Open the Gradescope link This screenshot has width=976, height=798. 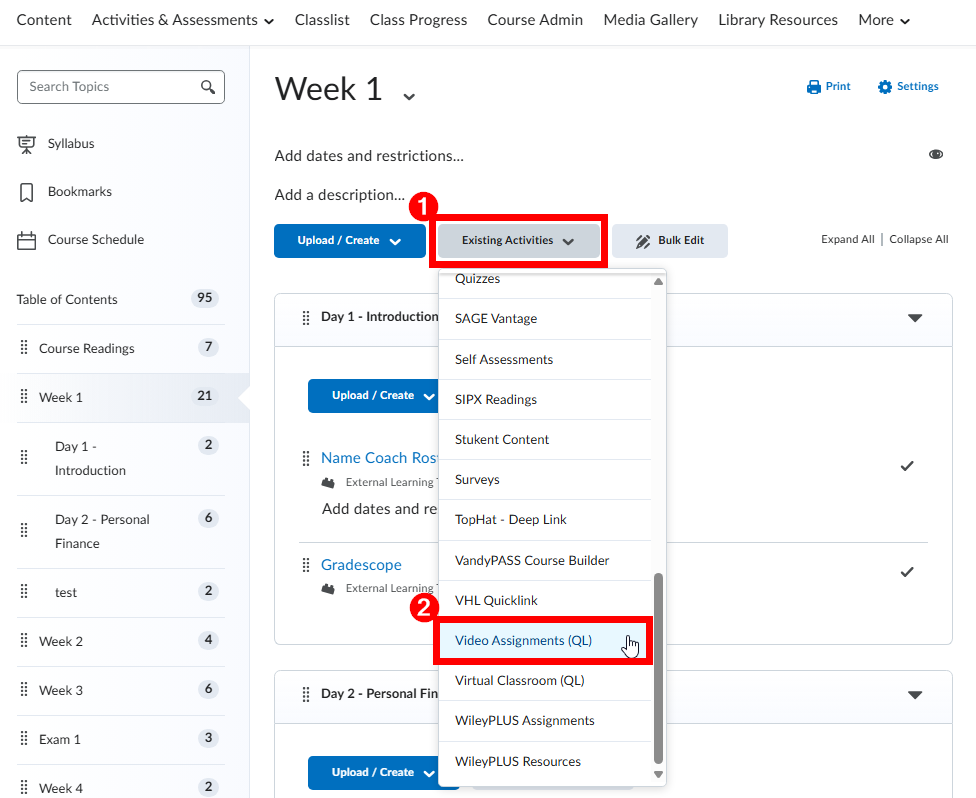coord(361,565)
